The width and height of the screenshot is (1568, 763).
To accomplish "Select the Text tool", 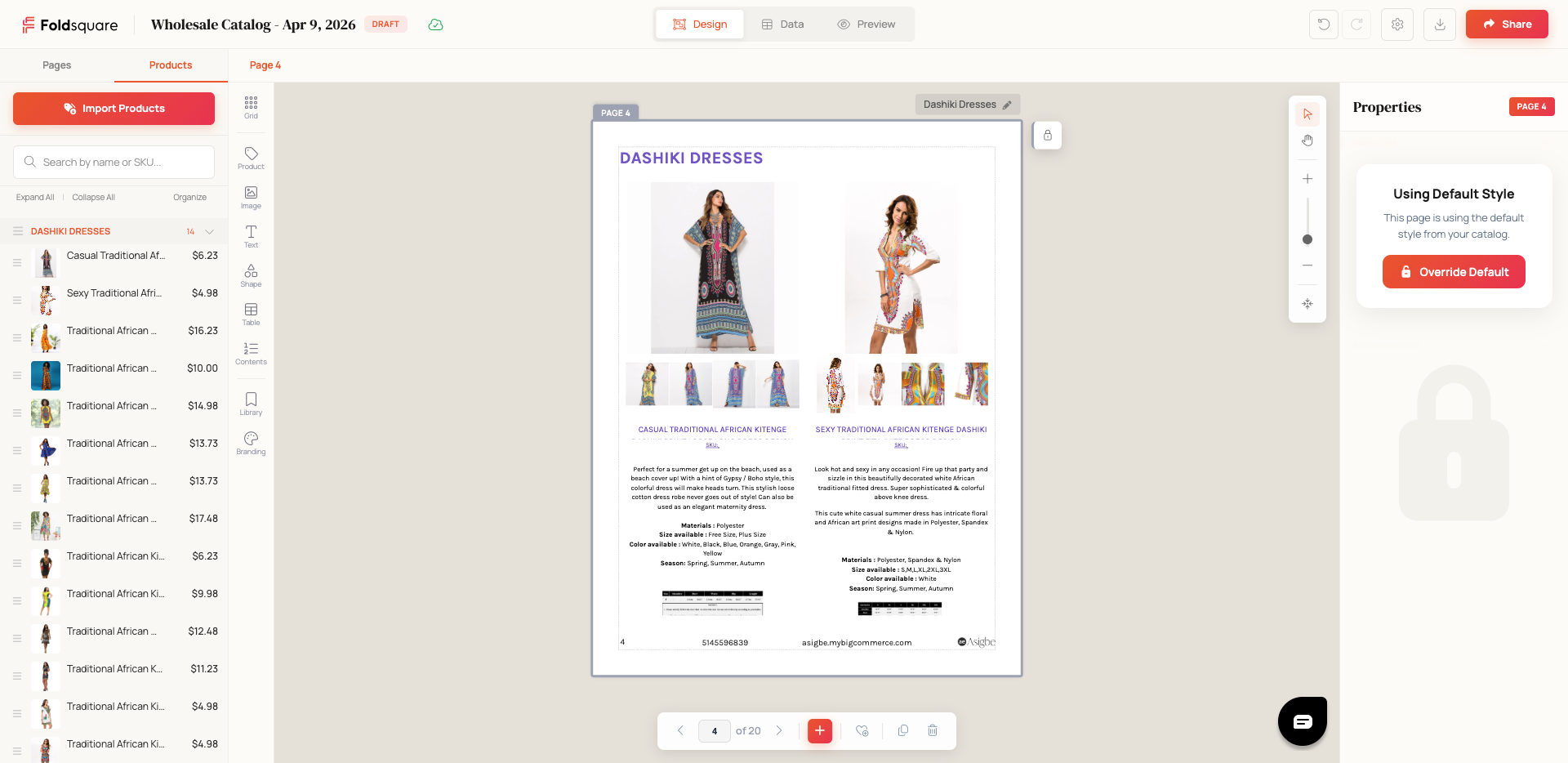I will [x=251, y=238].
